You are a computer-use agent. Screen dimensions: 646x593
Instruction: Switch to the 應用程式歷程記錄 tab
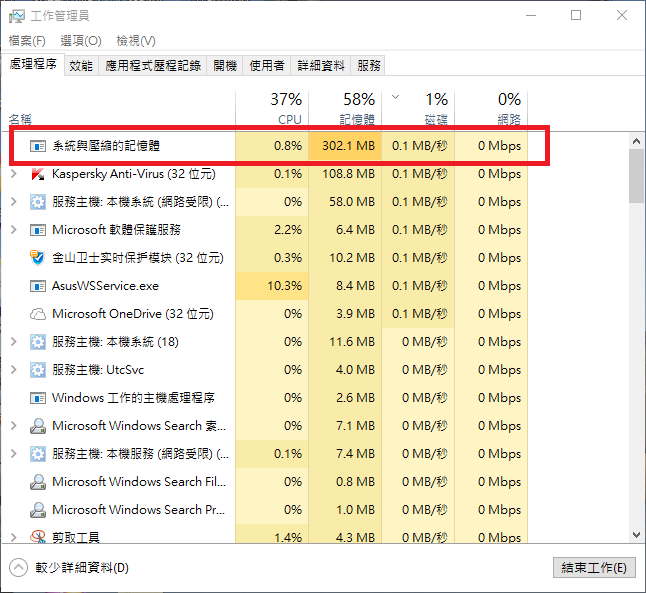click(153, 66)
